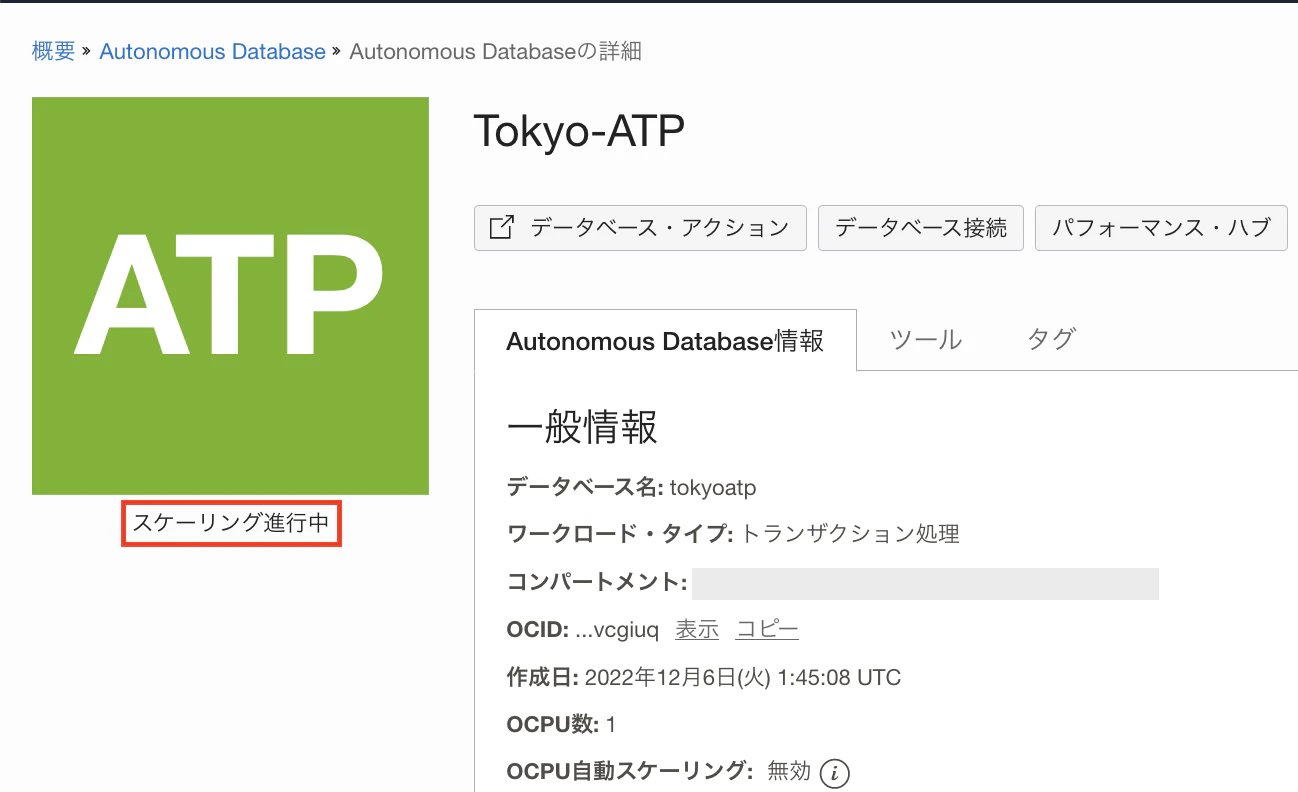Viewport: 1298px width, 792px height.
Task: Switch to the ツール tab
Action: [x=926, y=340]
